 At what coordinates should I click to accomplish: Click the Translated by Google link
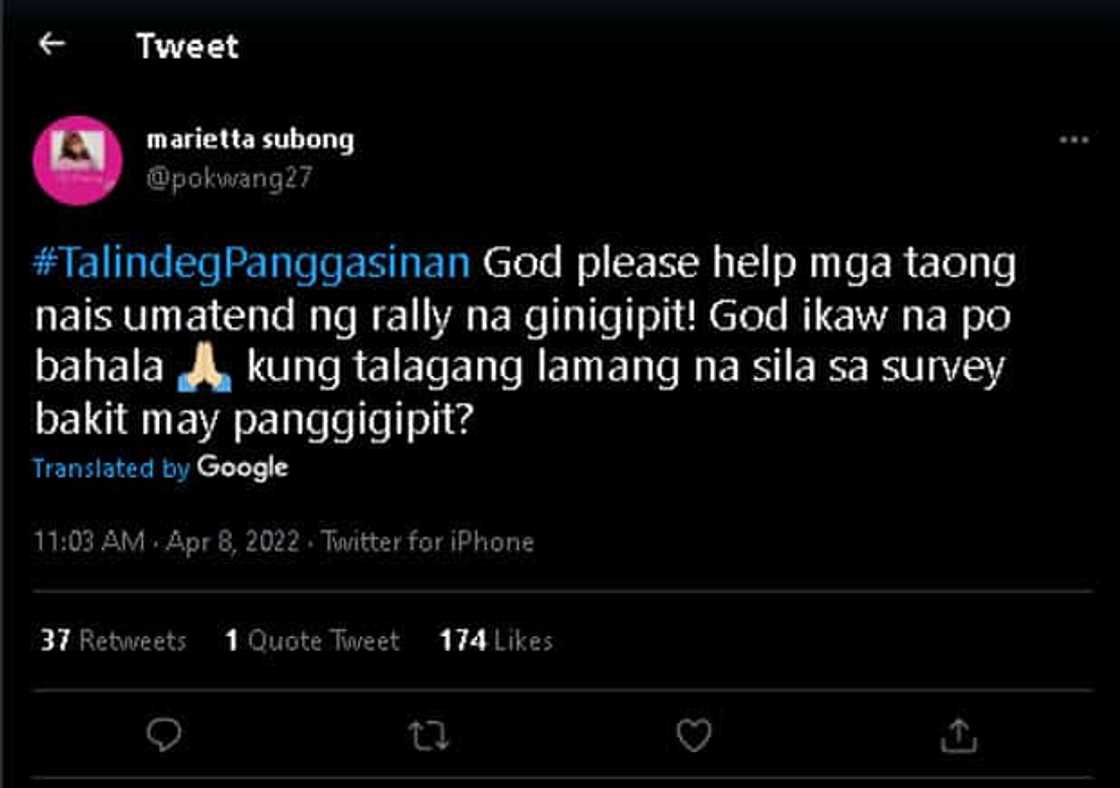coord(160,468)
